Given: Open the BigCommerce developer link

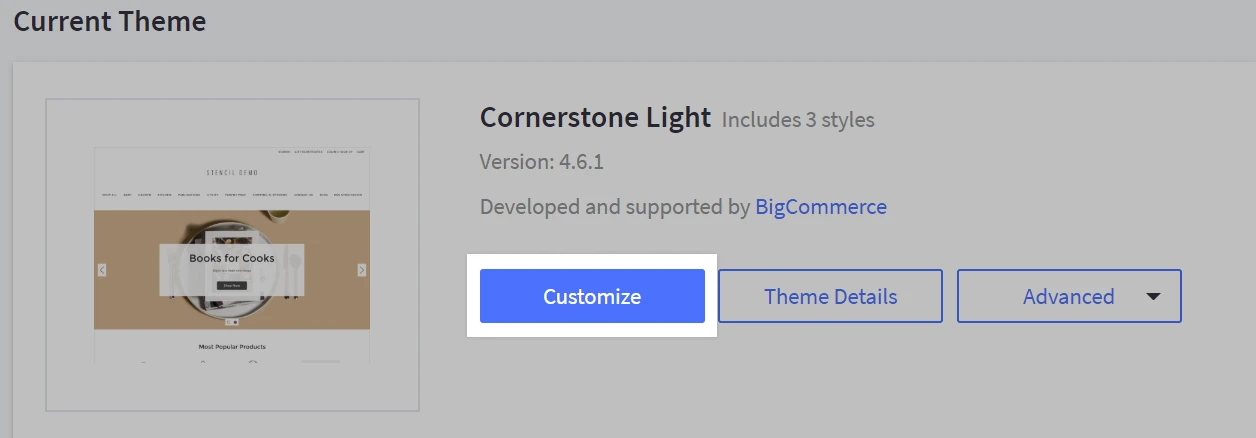Looking at the screenshot, I should click(820, 207).
